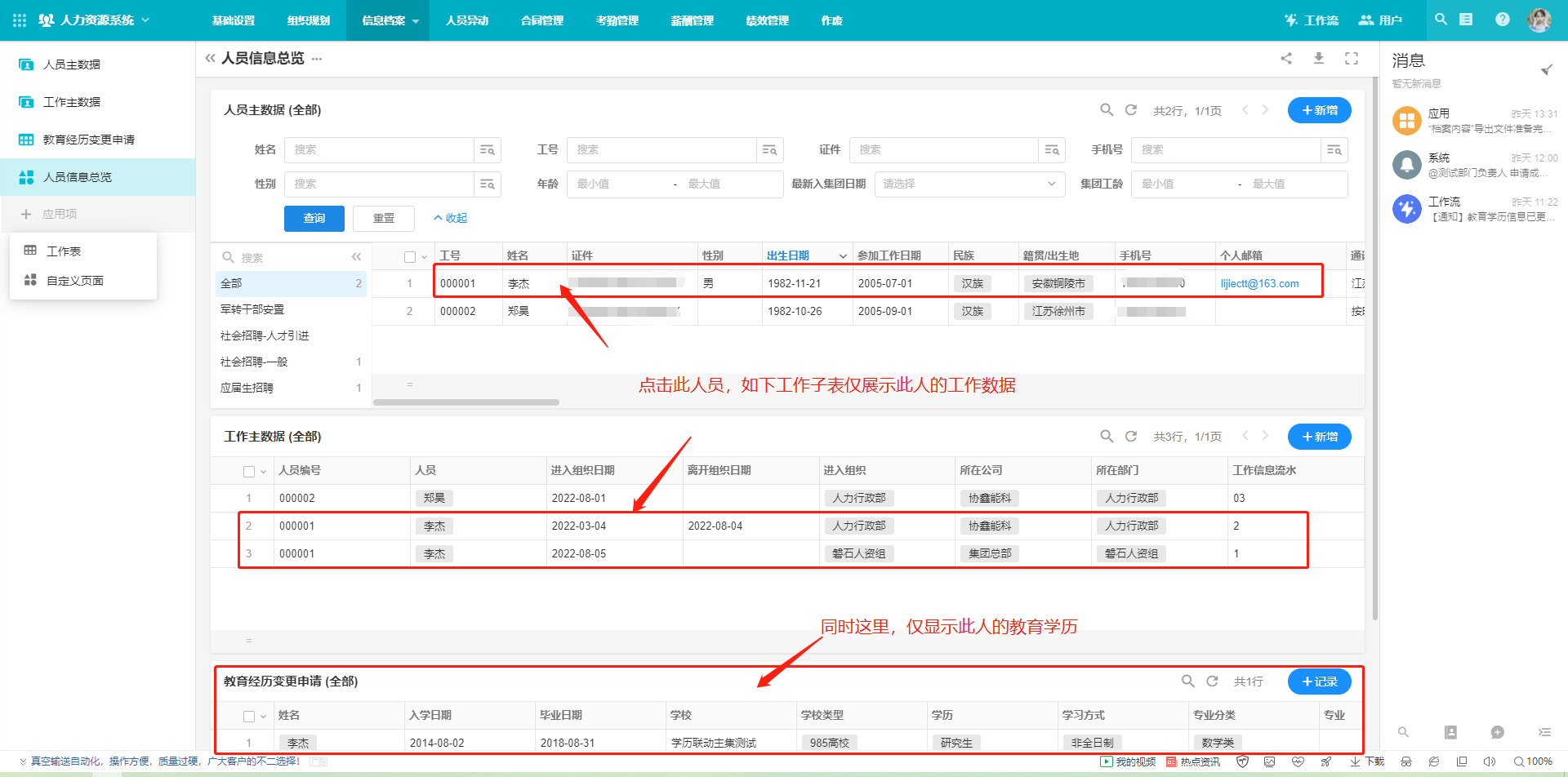Viewport: 1568px width, 777px height.
Task: Click the horizontal scrollbar under 人员主数据 table
Action: (x=466, y=402)
